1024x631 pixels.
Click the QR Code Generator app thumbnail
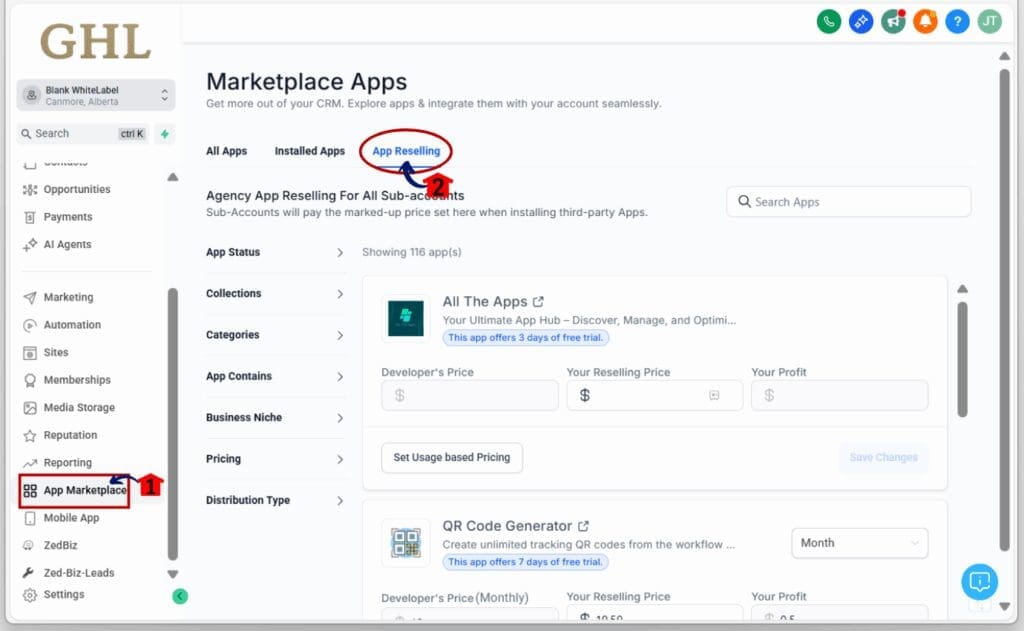tap(406, 543)
